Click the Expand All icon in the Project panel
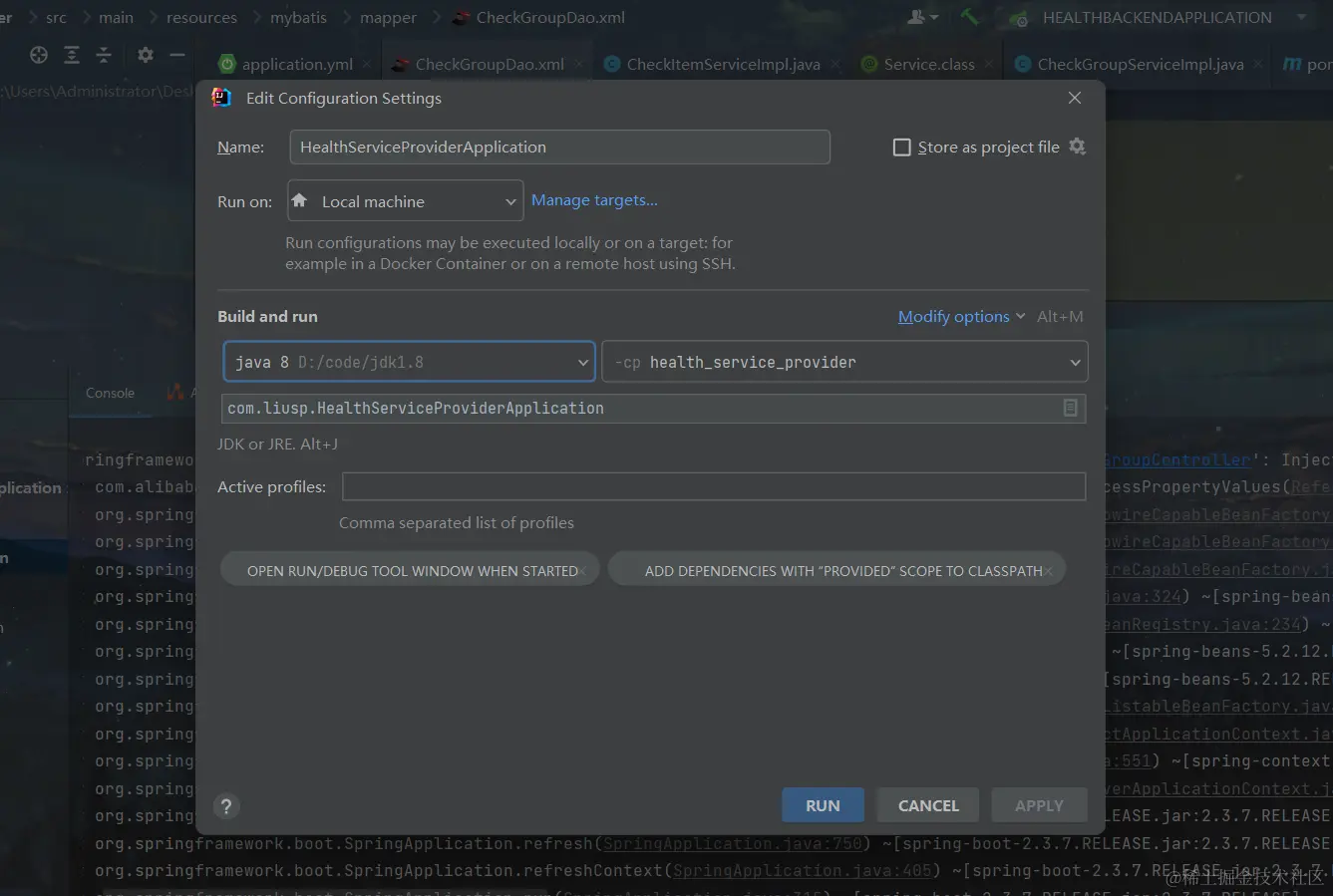 tap(72, 55)
